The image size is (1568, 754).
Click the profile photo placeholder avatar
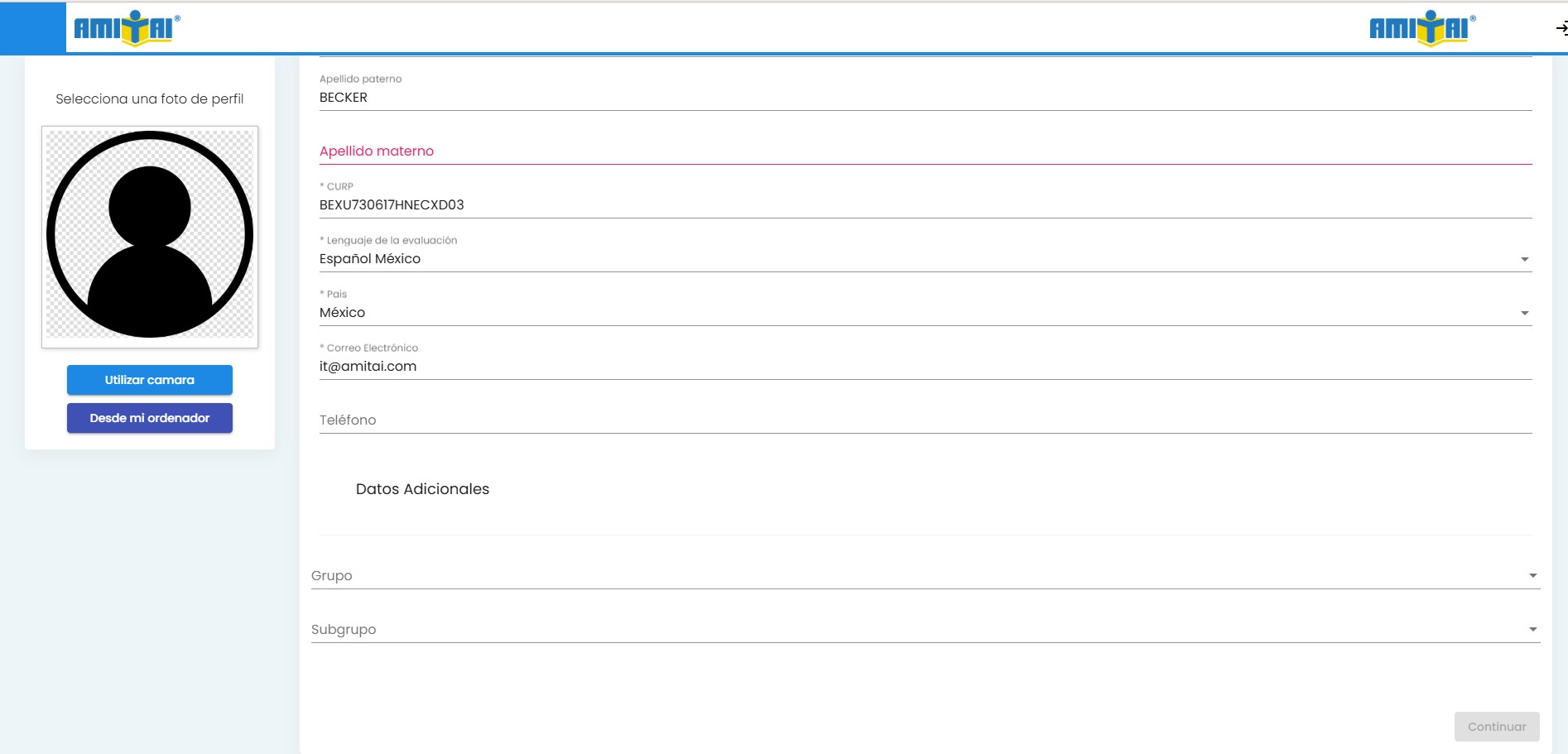150,235
